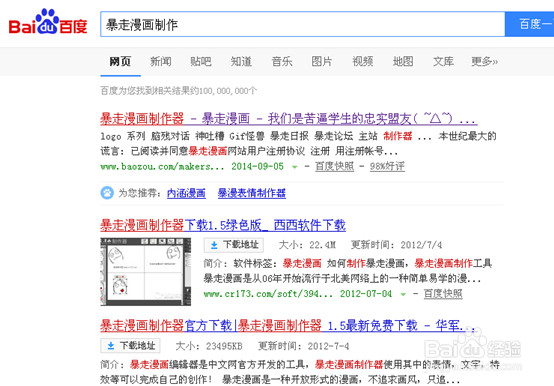Open result 暴走漫画制作器 - 暴走漫画 - 我们是苦逼学生的忠实盟友
The image size is (554, 386).
[x=289, y=119]
